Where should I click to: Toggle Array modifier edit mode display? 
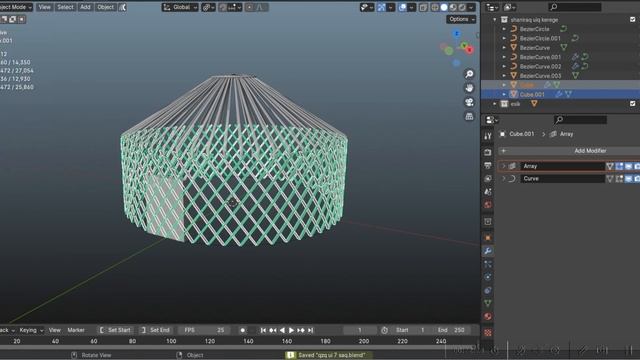[x=619, y=166]
